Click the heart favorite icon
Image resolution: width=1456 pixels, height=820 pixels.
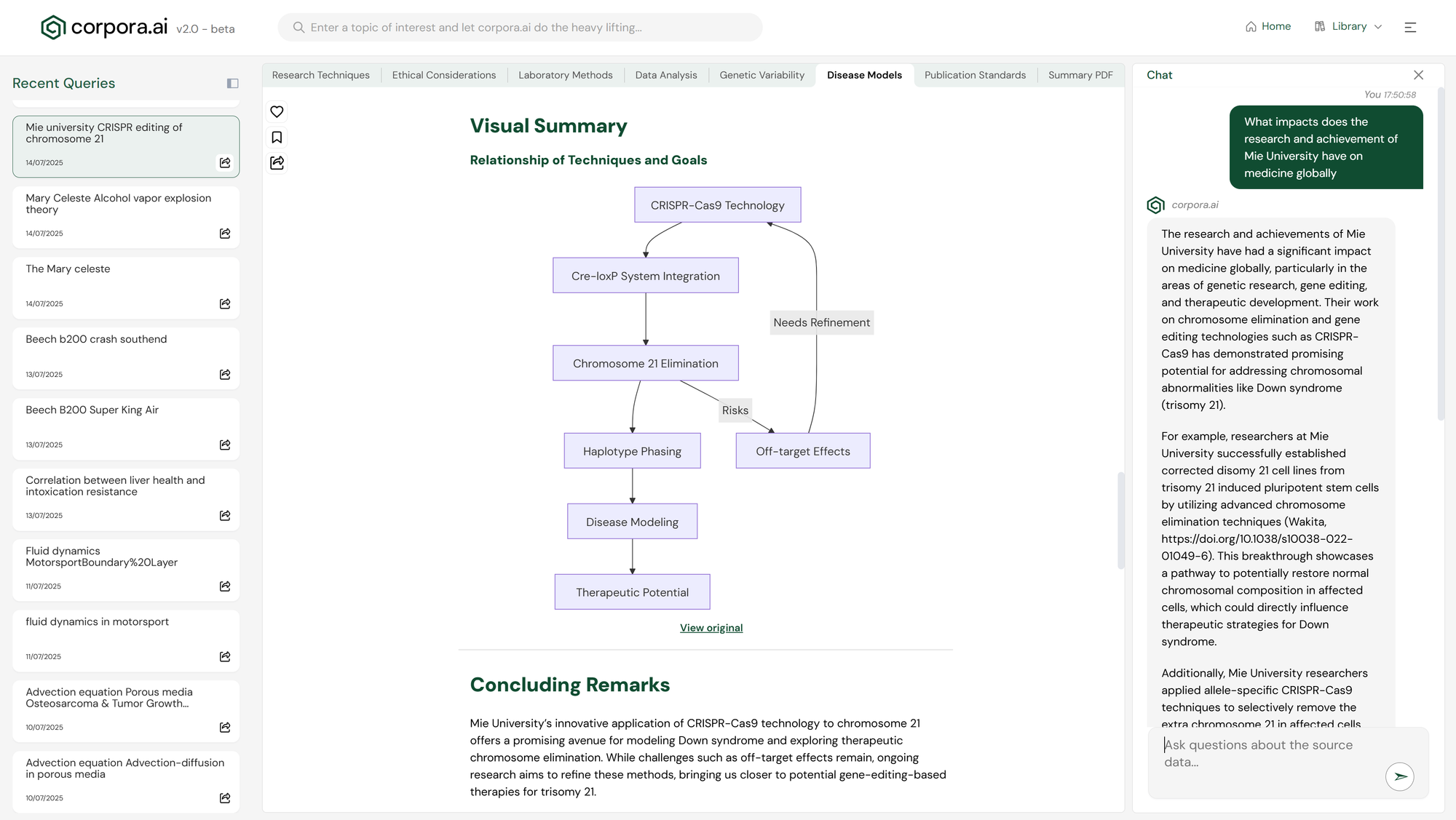click(x=277, y=111)
